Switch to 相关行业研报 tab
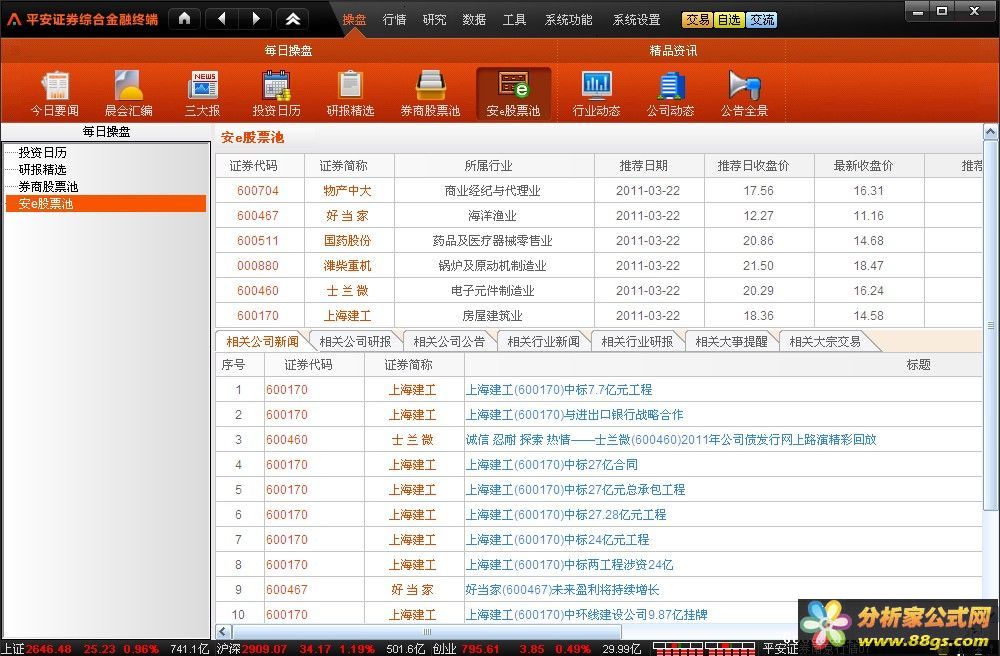Viewport: 1000px width, 656px height. pos(637,342)
